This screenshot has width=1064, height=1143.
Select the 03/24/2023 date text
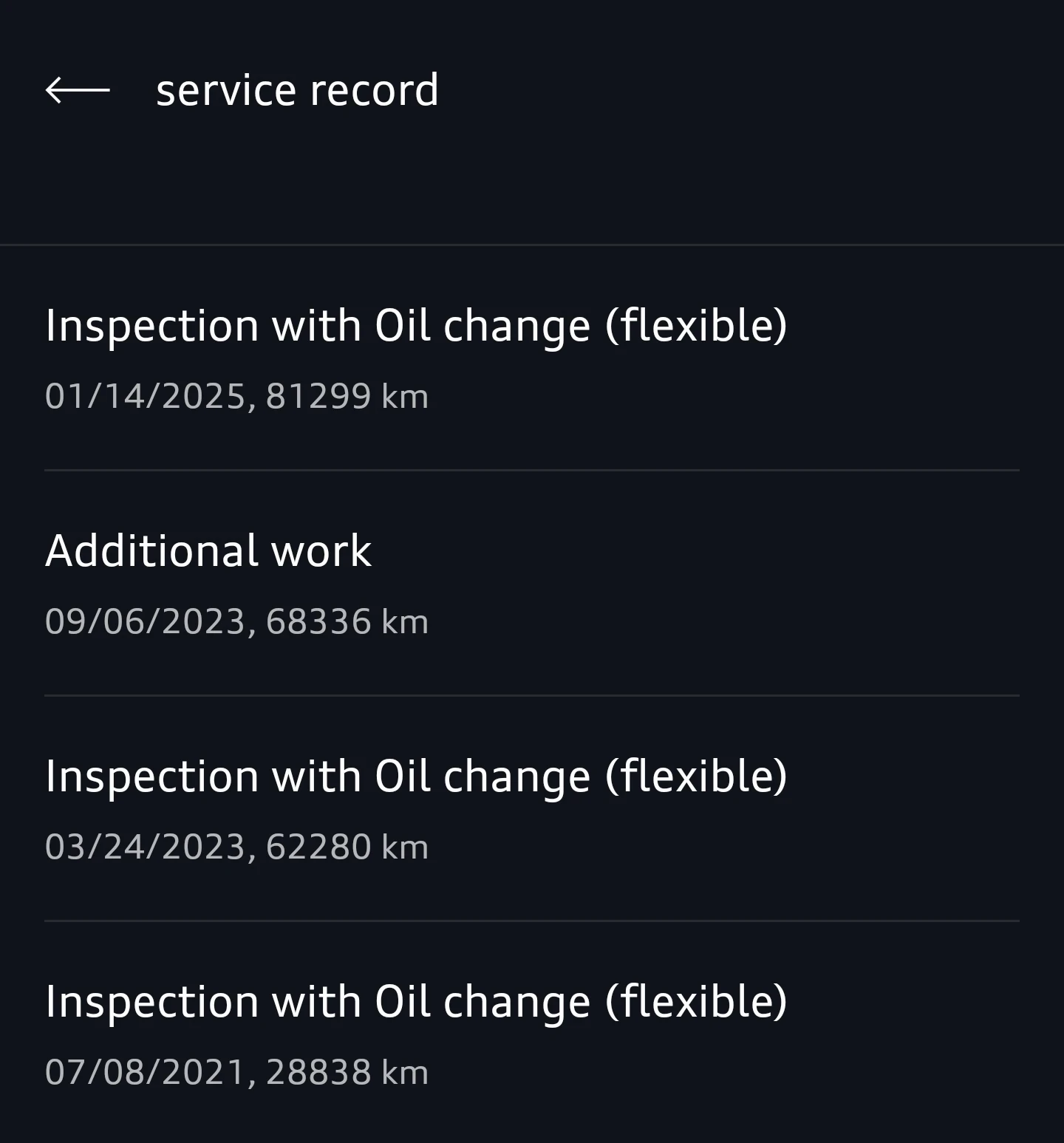(x=145, y=847)
